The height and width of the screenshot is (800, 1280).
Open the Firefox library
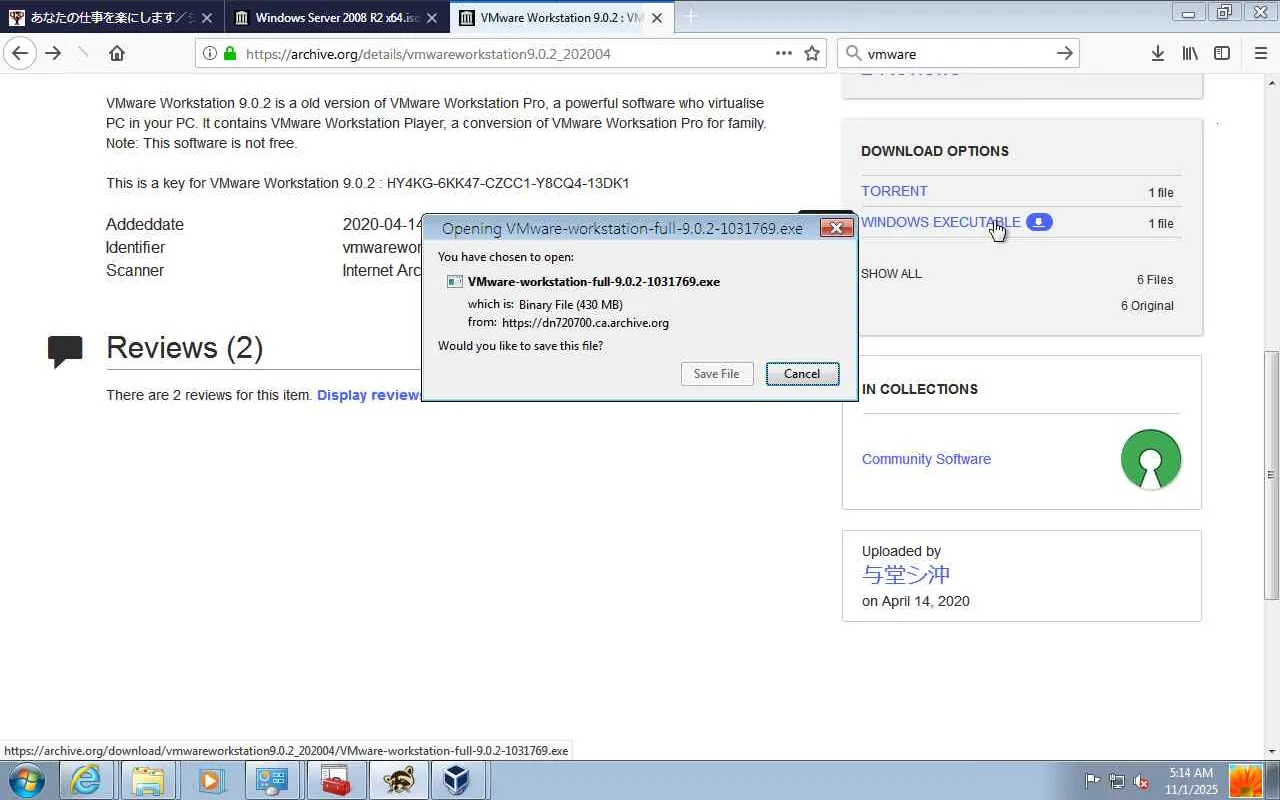pyautogui.click(x=1190, y=53)
